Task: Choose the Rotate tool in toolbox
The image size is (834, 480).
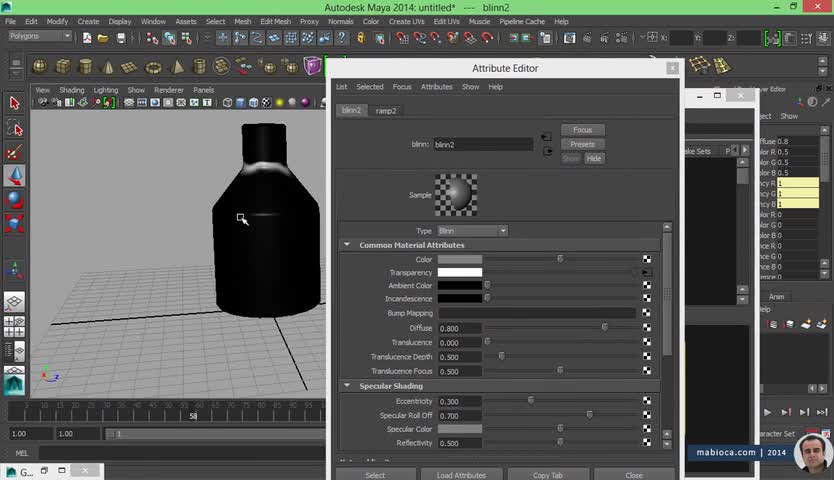Action: (14, 199)
